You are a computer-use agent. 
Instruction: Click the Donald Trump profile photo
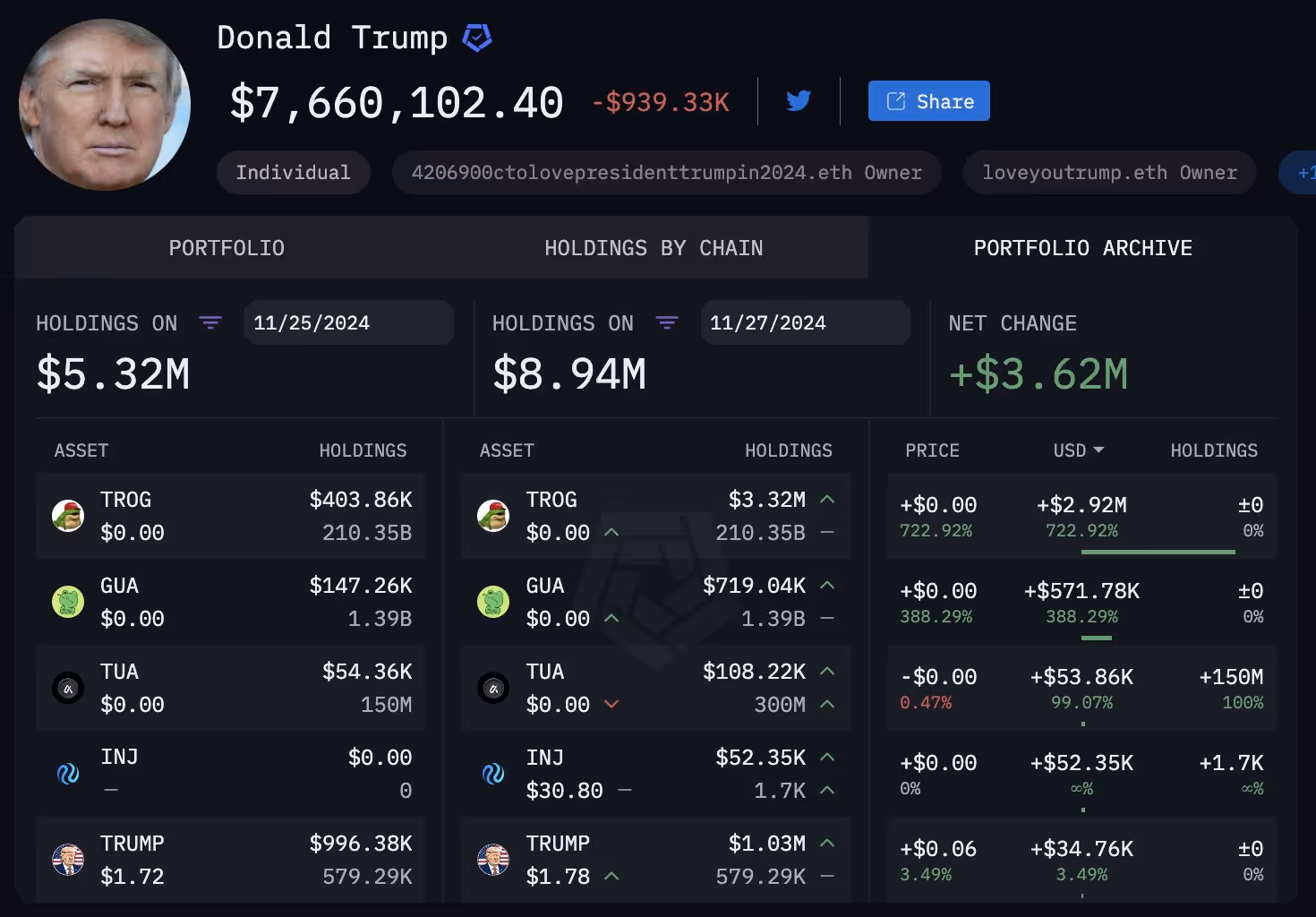(105, 105)
